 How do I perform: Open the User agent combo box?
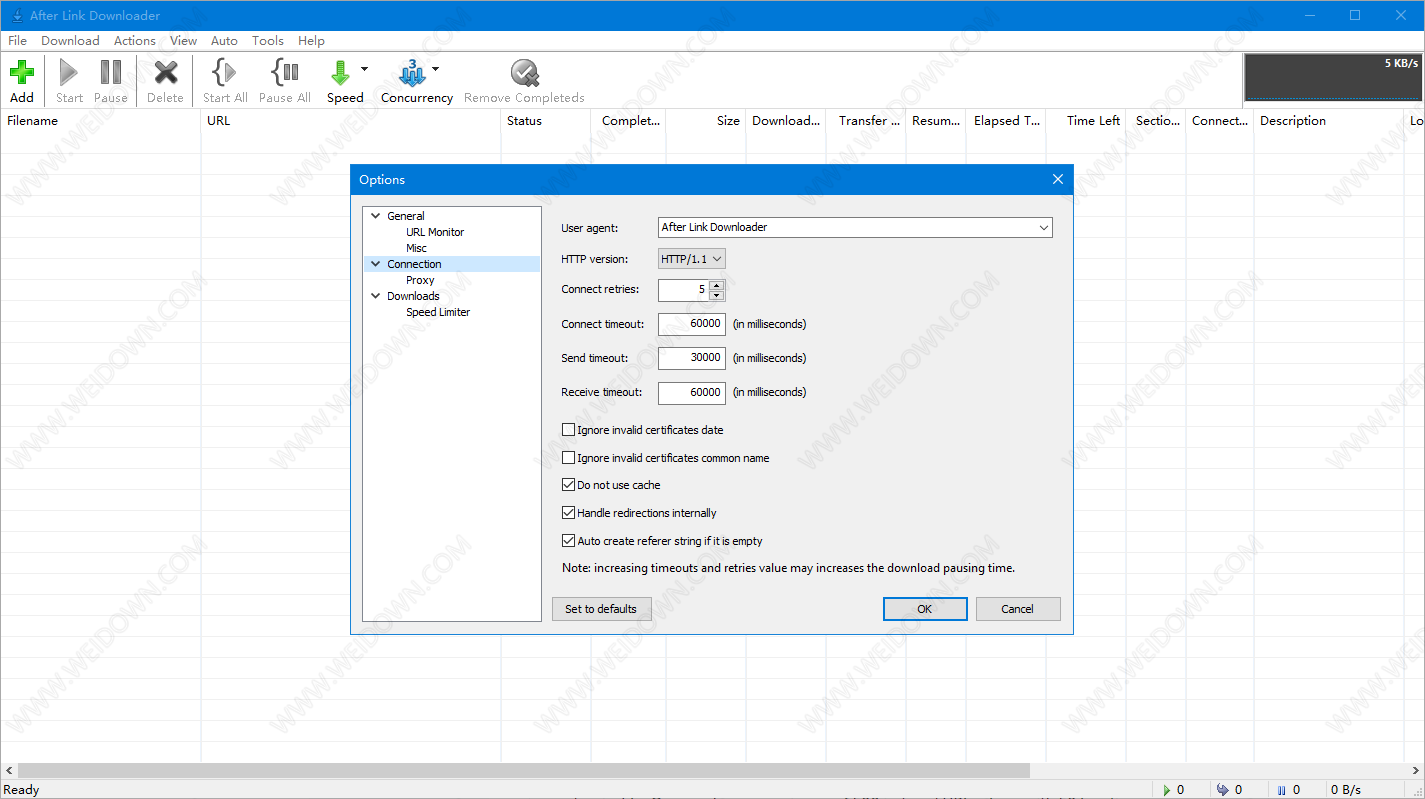click(855, 228)
